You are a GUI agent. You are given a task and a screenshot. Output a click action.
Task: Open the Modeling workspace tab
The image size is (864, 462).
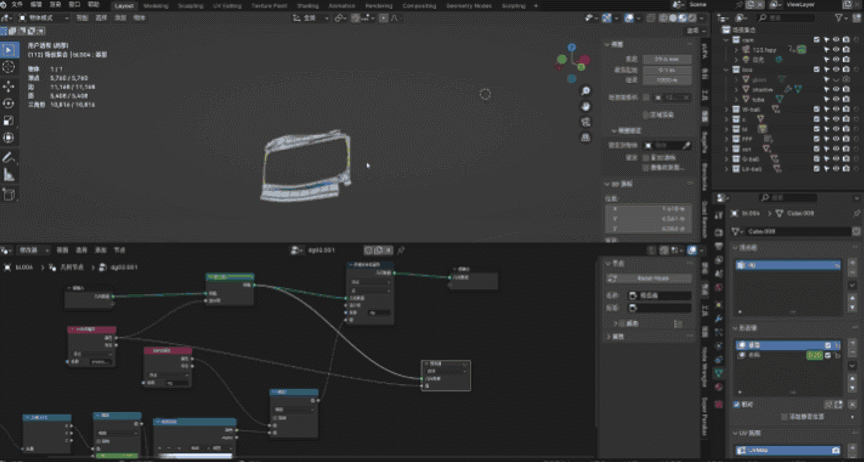pyautogui.click(x=156, y=6)
